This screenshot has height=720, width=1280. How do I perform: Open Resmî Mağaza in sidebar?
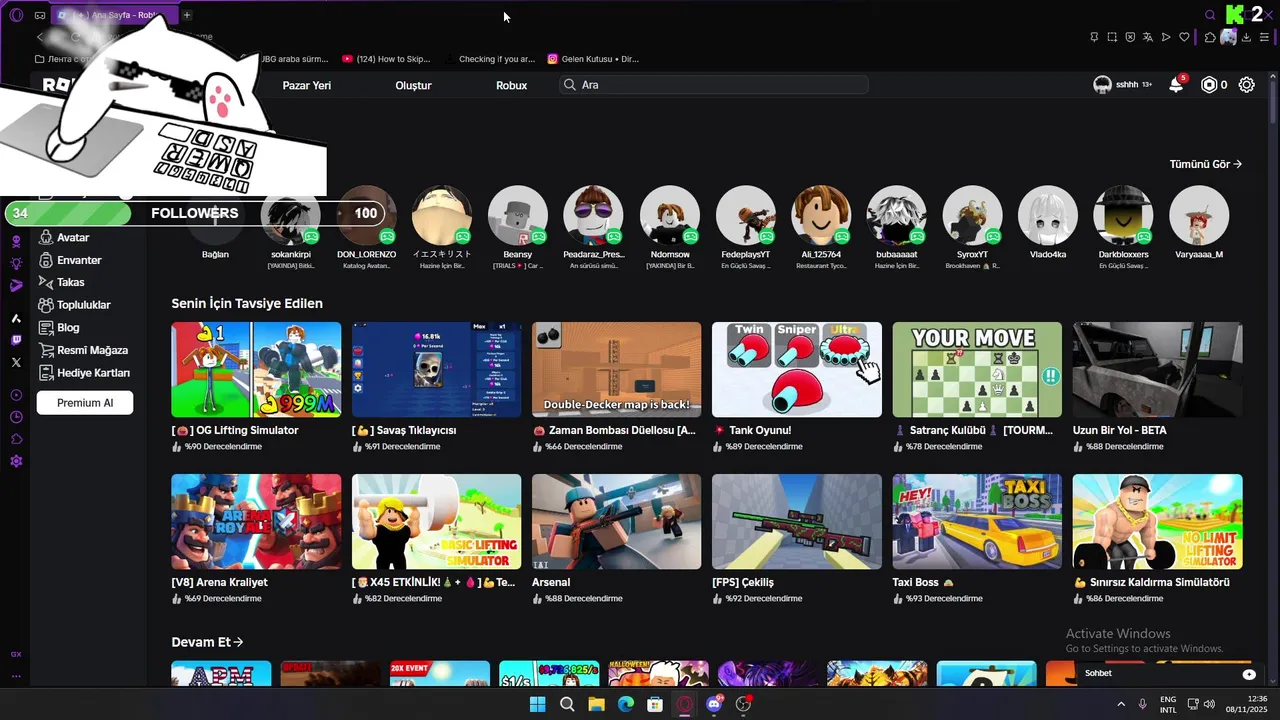click(84, 350)
